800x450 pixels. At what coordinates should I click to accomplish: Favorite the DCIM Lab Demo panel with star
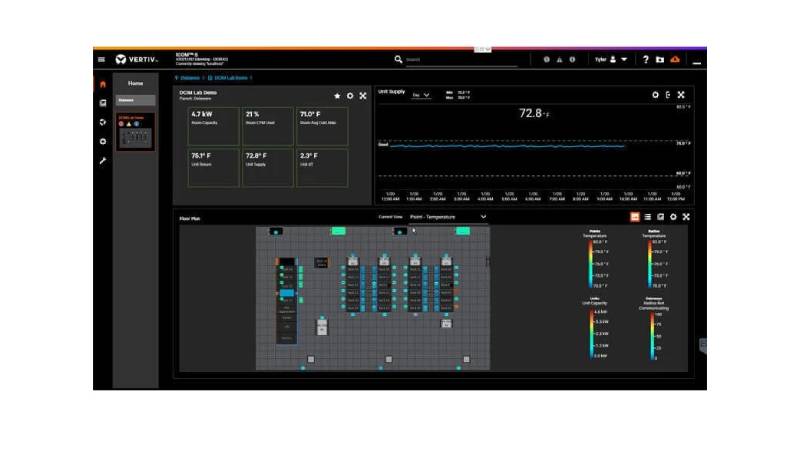tap(337, 96)
